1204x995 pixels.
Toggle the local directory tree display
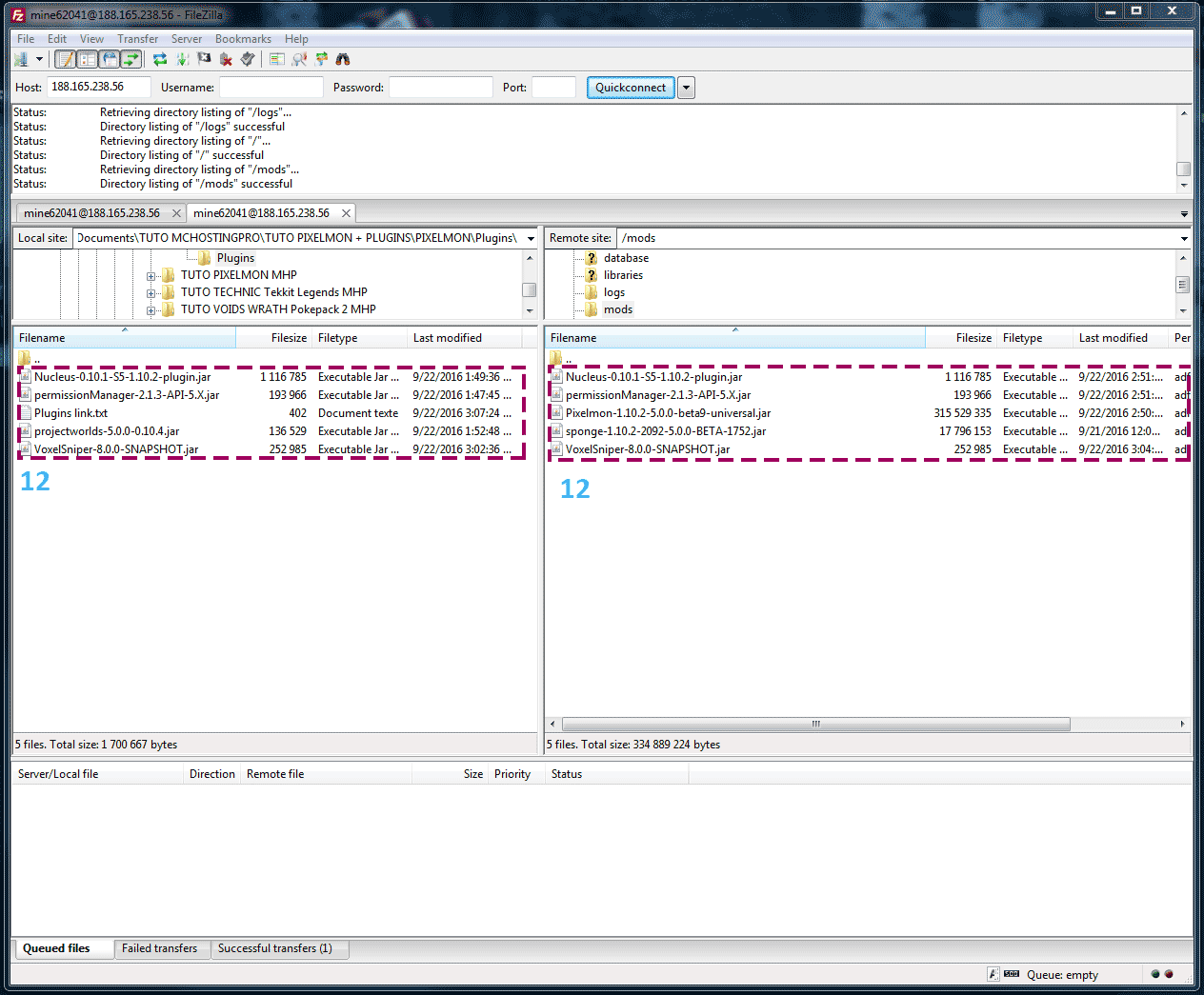tap(87, 60)
